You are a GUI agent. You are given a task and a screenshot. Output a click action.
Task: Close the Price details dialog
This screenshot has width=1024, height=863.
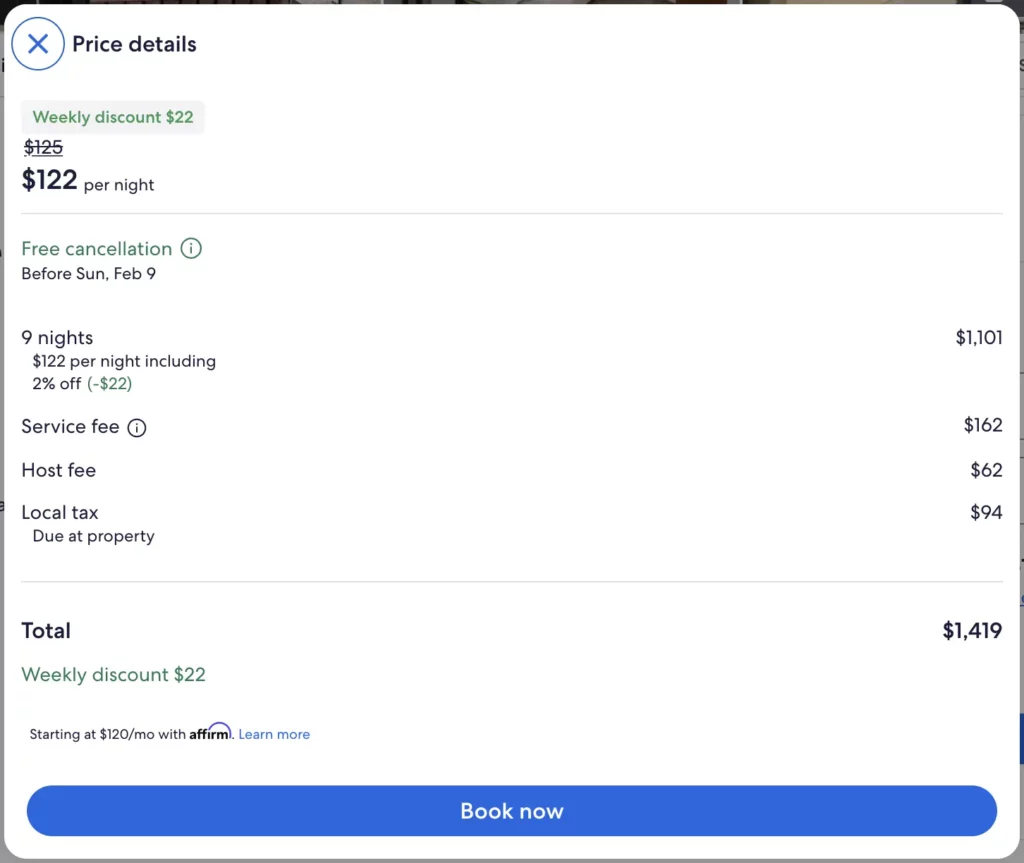pyautogui.click(x=38, y=44)
